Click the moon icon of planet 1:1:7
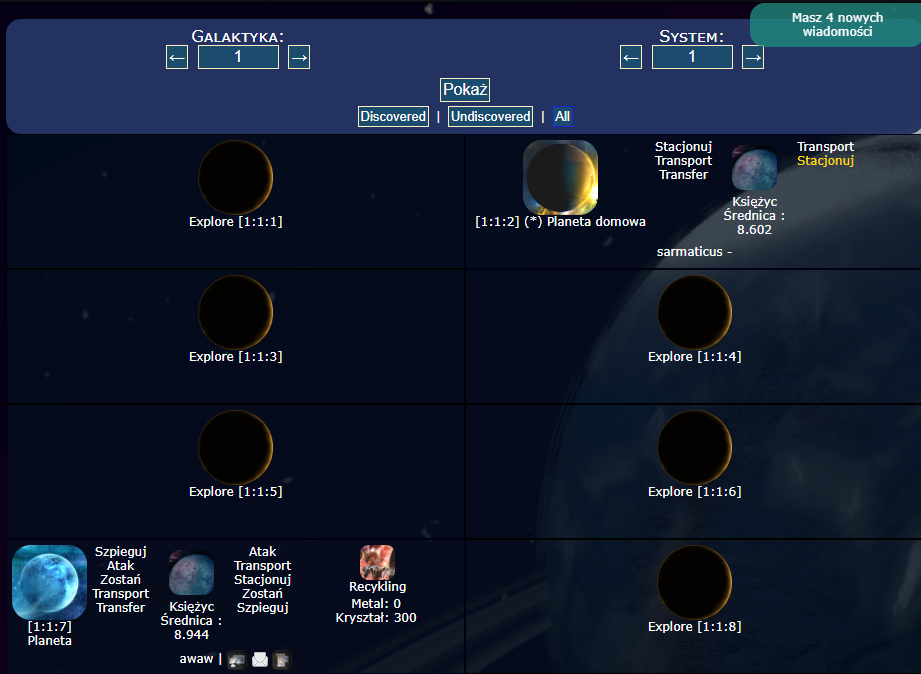Screen dimensions: 921x674 [x=191, y=574]
